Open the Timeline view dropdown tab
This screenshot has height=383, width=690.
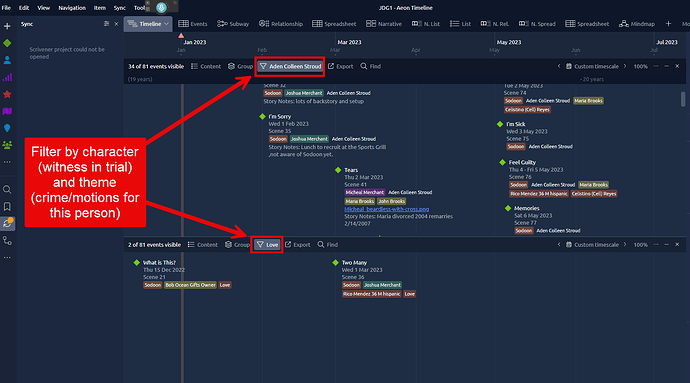[x=148, y=24]
